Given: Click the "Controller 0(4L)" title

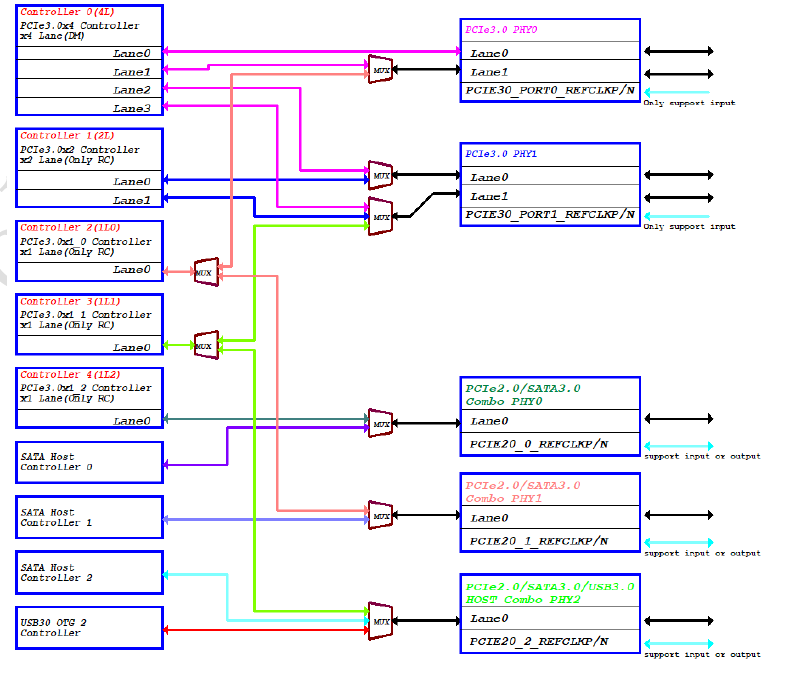Looking at the screenshot, I should pos(68,12).
